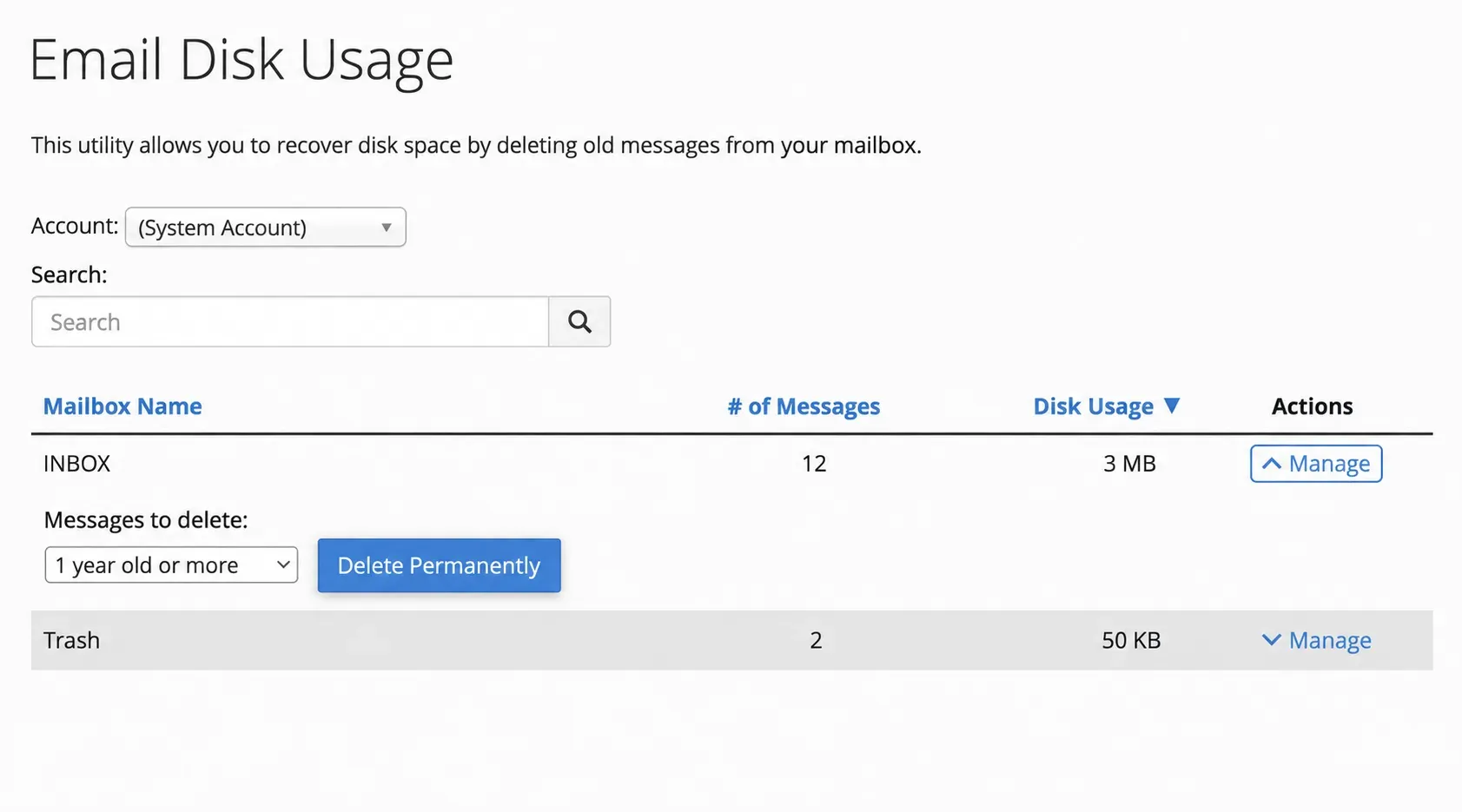Click inside the Search text field

tap(290, 322)
